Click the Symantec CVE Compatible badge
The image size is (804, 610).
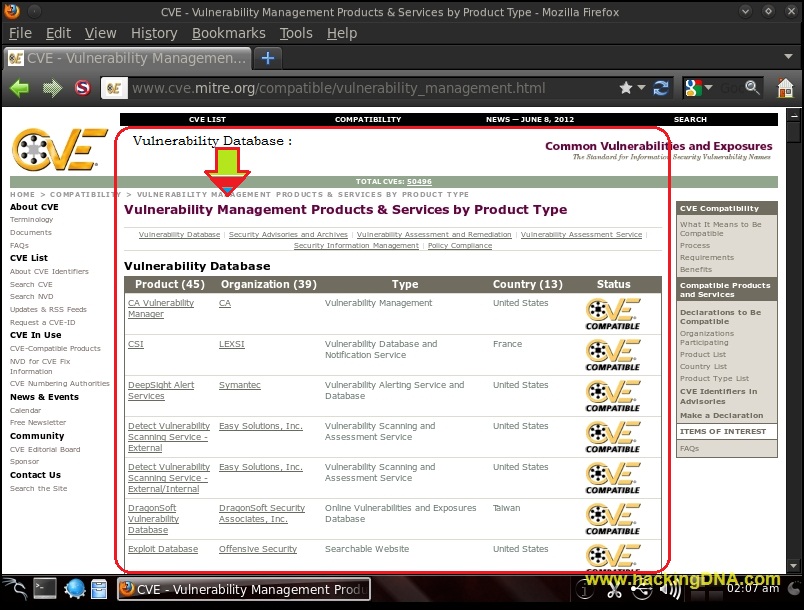coord(614,395)
